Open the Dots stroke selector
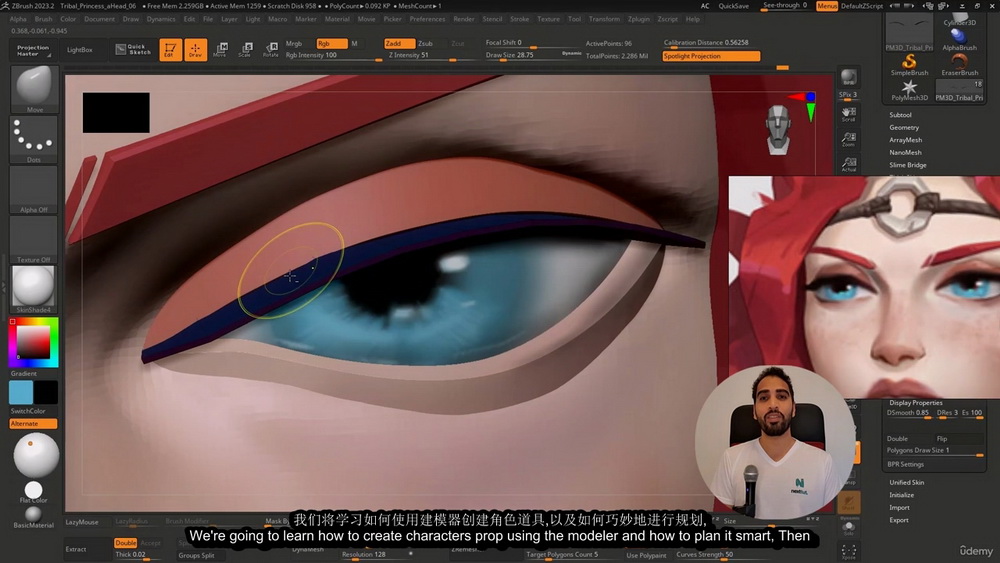Screen dimensions: 1000x563 (x=34, y=139)
